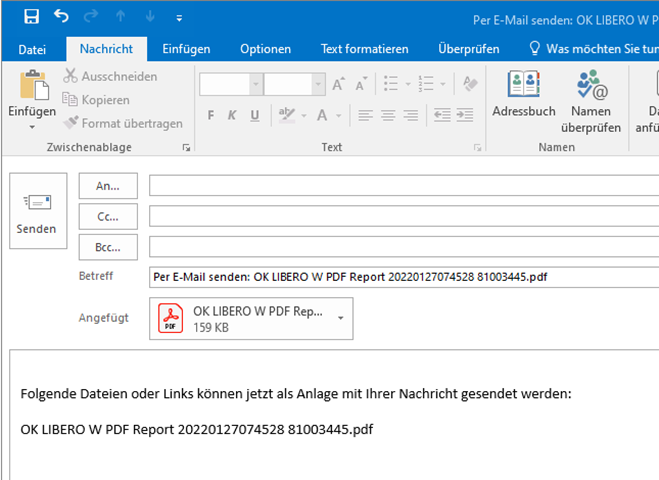Click the An... recipient button

click(108, 185)
